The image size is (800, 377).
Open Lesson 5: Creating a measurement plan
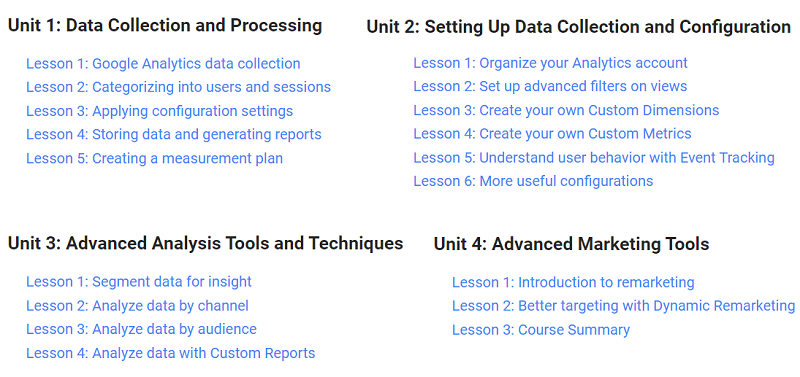tap(155, 159)
